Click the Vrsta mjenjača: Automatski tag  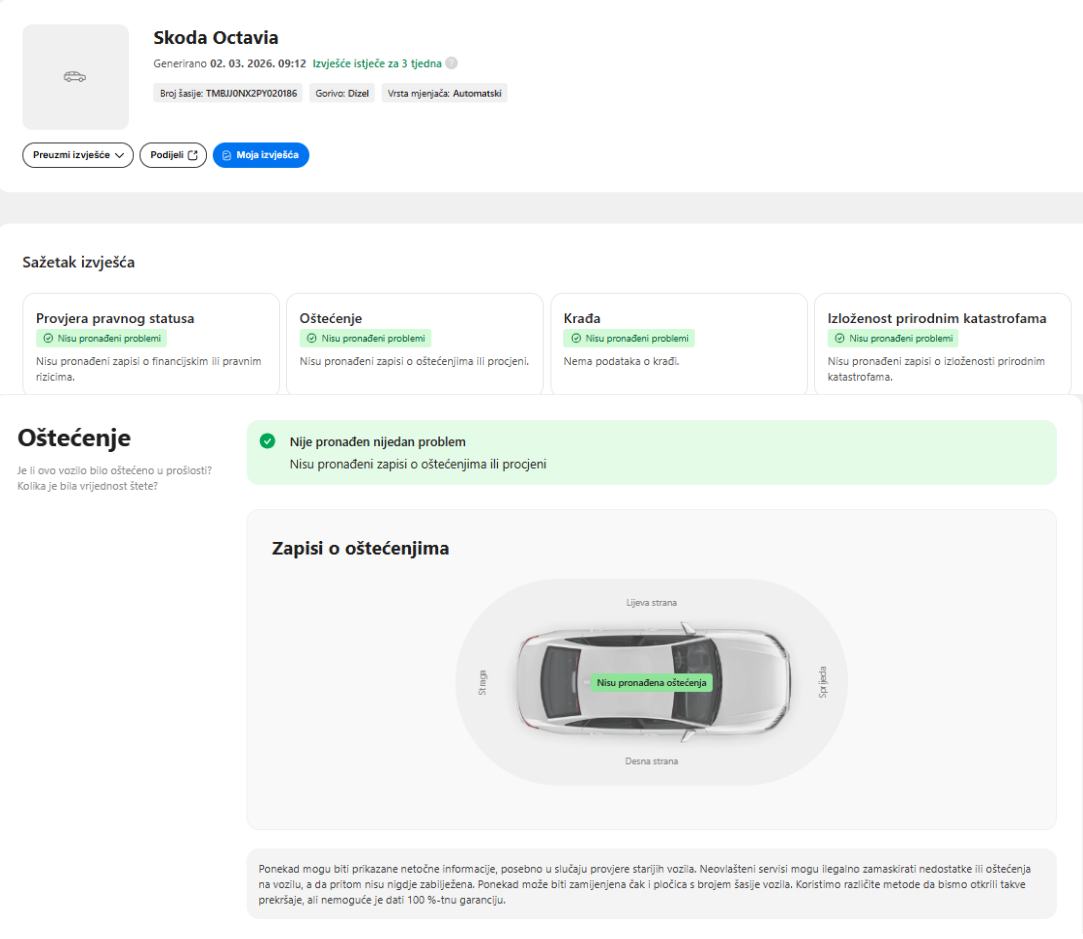pyautogui.click(x=445, y=90)
